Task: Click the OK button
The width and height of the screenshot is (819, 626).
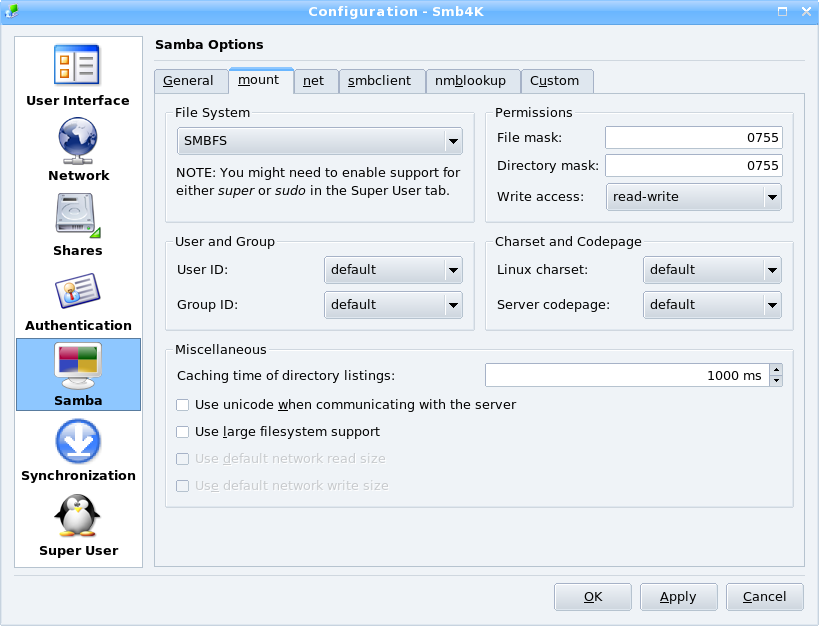Action: click(x=593, y=597)
